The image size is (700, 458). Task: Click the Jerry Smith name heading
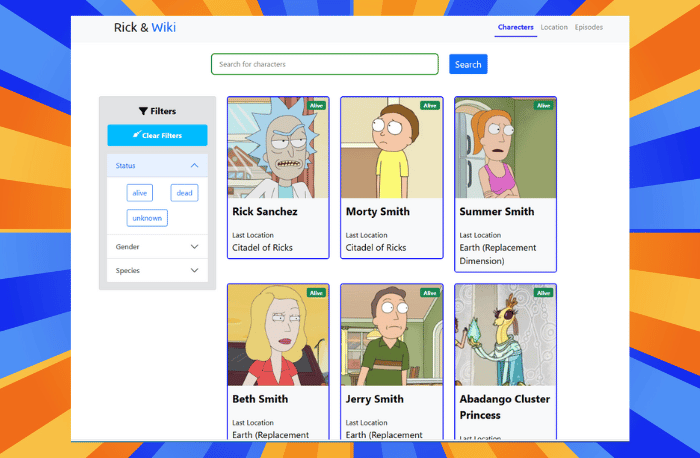coord(375,399)
